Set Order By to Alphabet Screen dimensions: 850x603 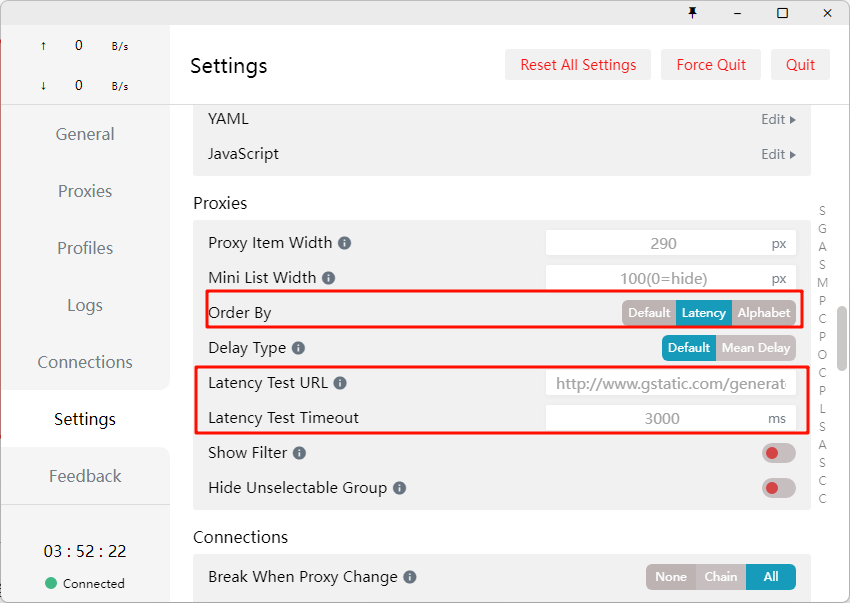tap(763, 313)
